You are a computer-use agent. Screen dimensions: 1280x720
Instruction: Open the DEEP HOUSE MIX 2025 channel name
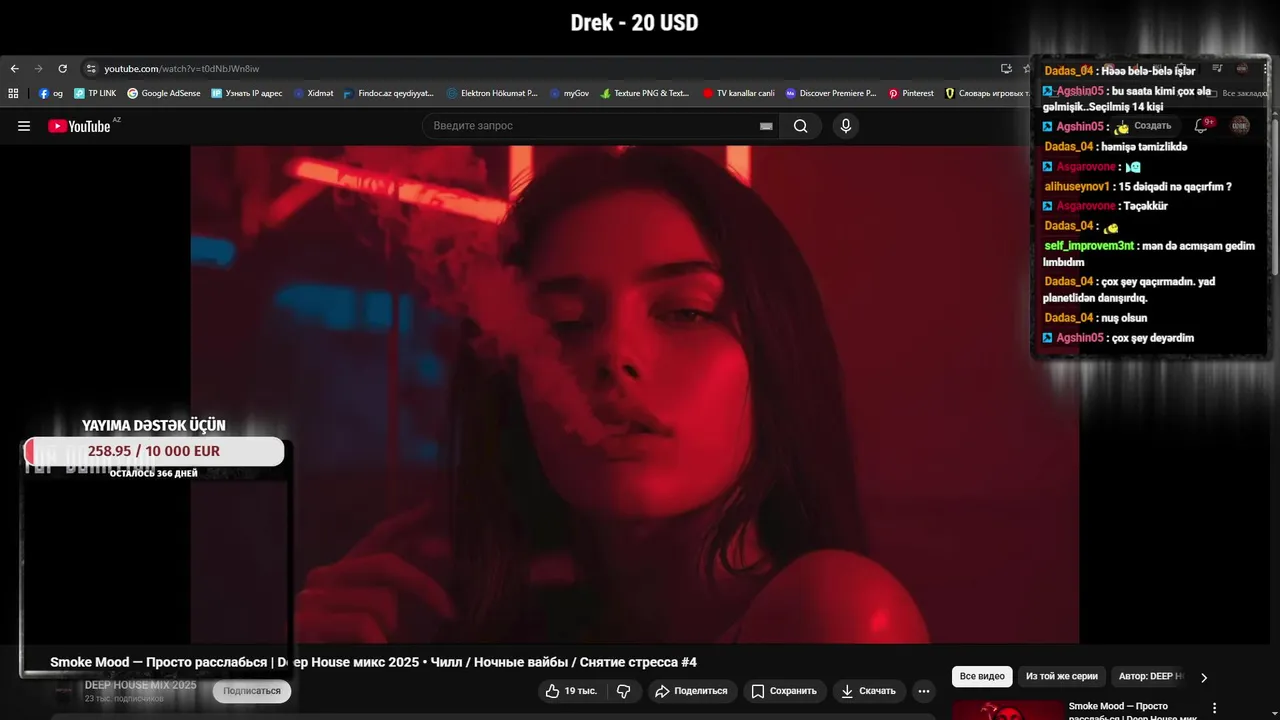pyautogui.click(x=140, y=685)
